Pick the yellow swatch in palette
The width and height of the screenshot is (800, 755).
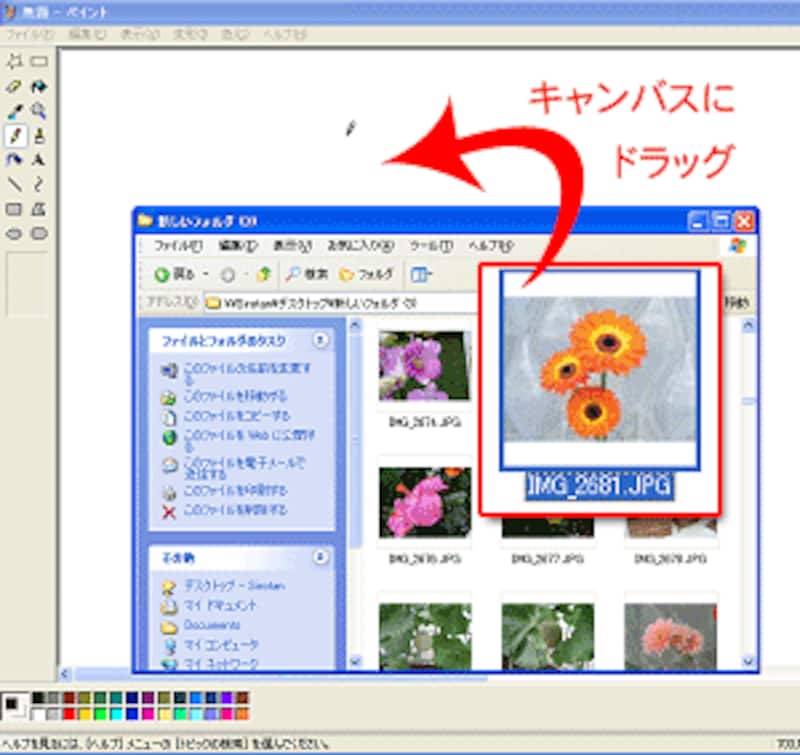[x=85, y=713]
